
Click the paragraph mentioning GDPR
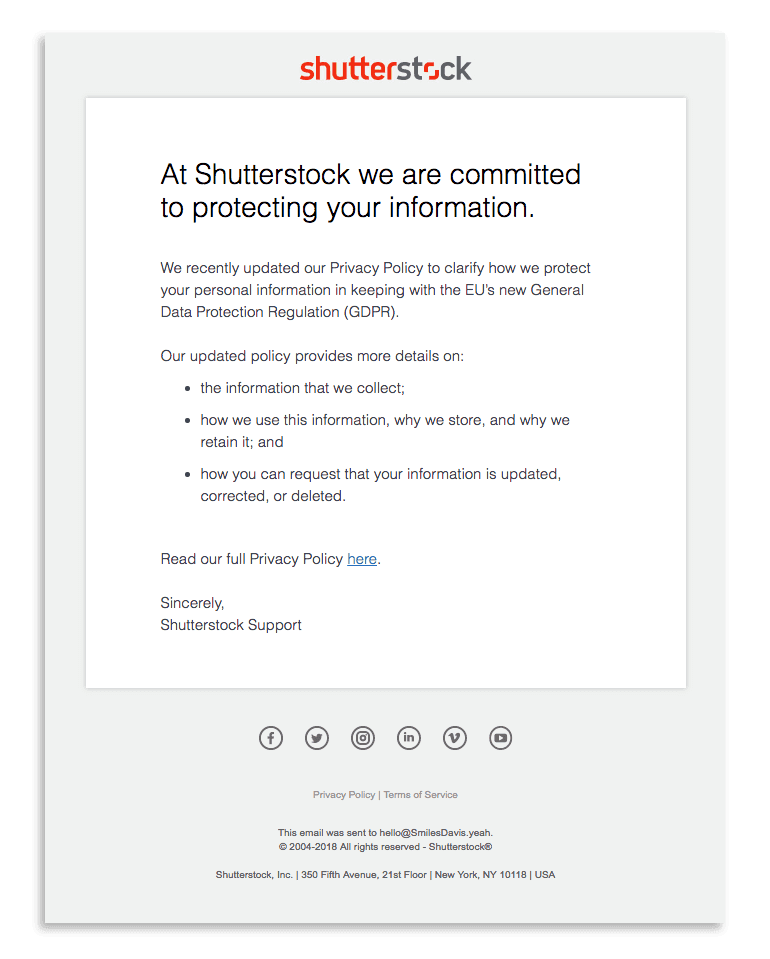coord(376,290)
